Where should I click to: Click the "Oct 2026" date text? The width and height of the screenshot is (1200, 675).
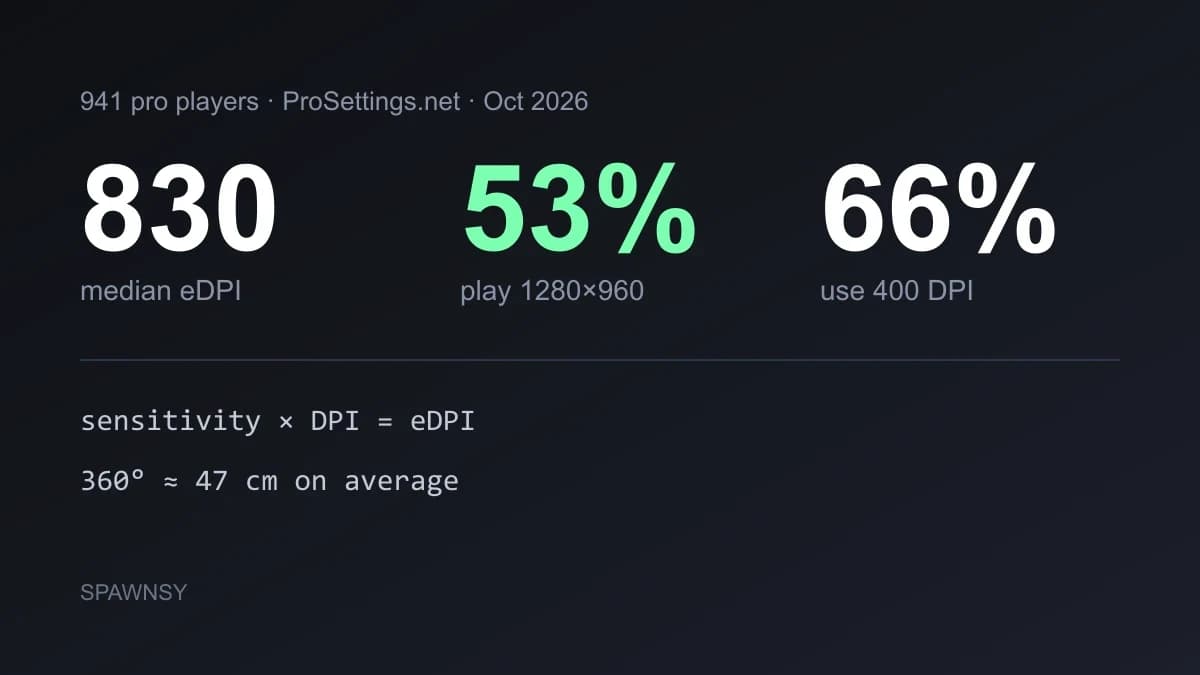(536, 102)
